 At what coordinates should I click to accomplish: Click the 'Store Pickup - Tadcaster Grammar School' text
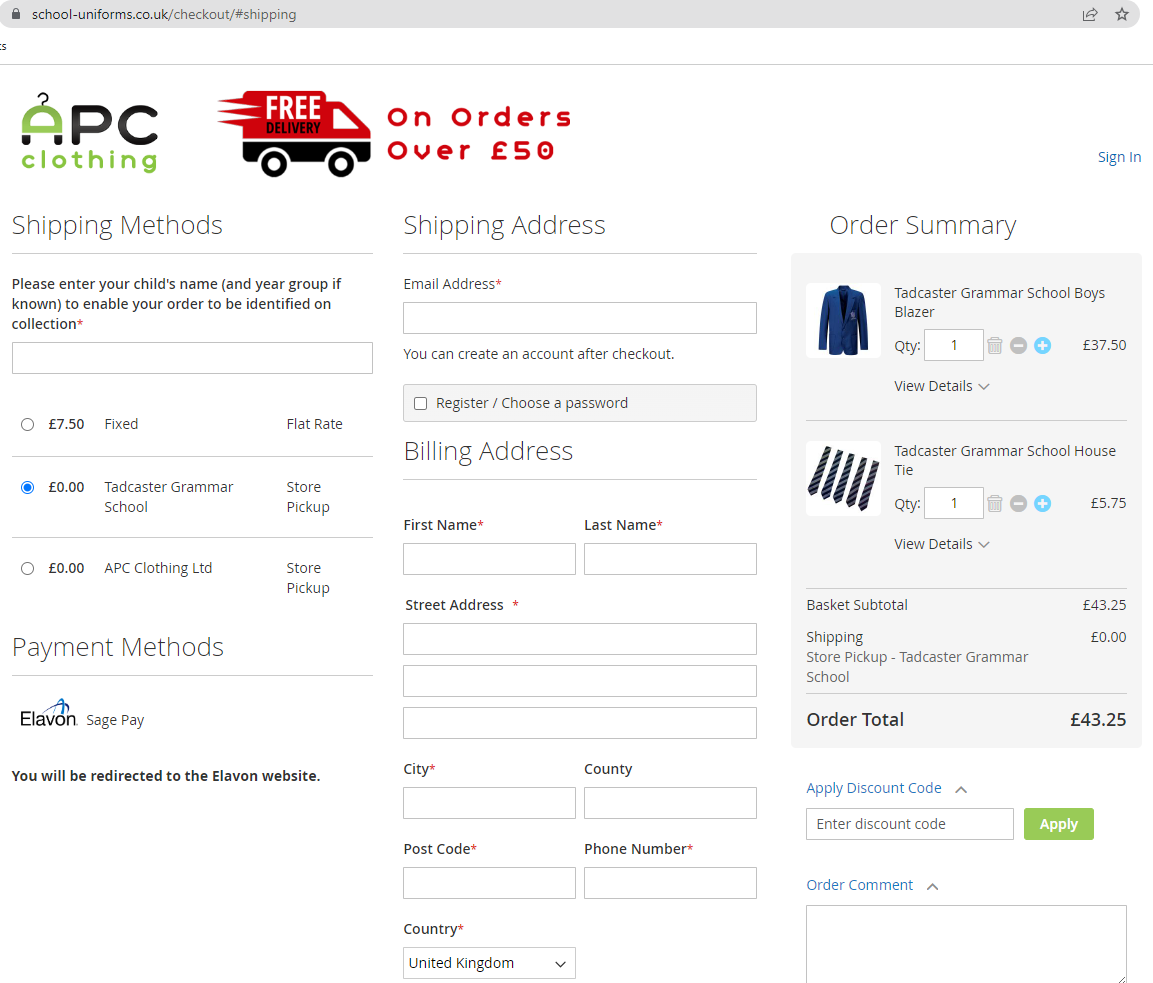click(917, 667)
